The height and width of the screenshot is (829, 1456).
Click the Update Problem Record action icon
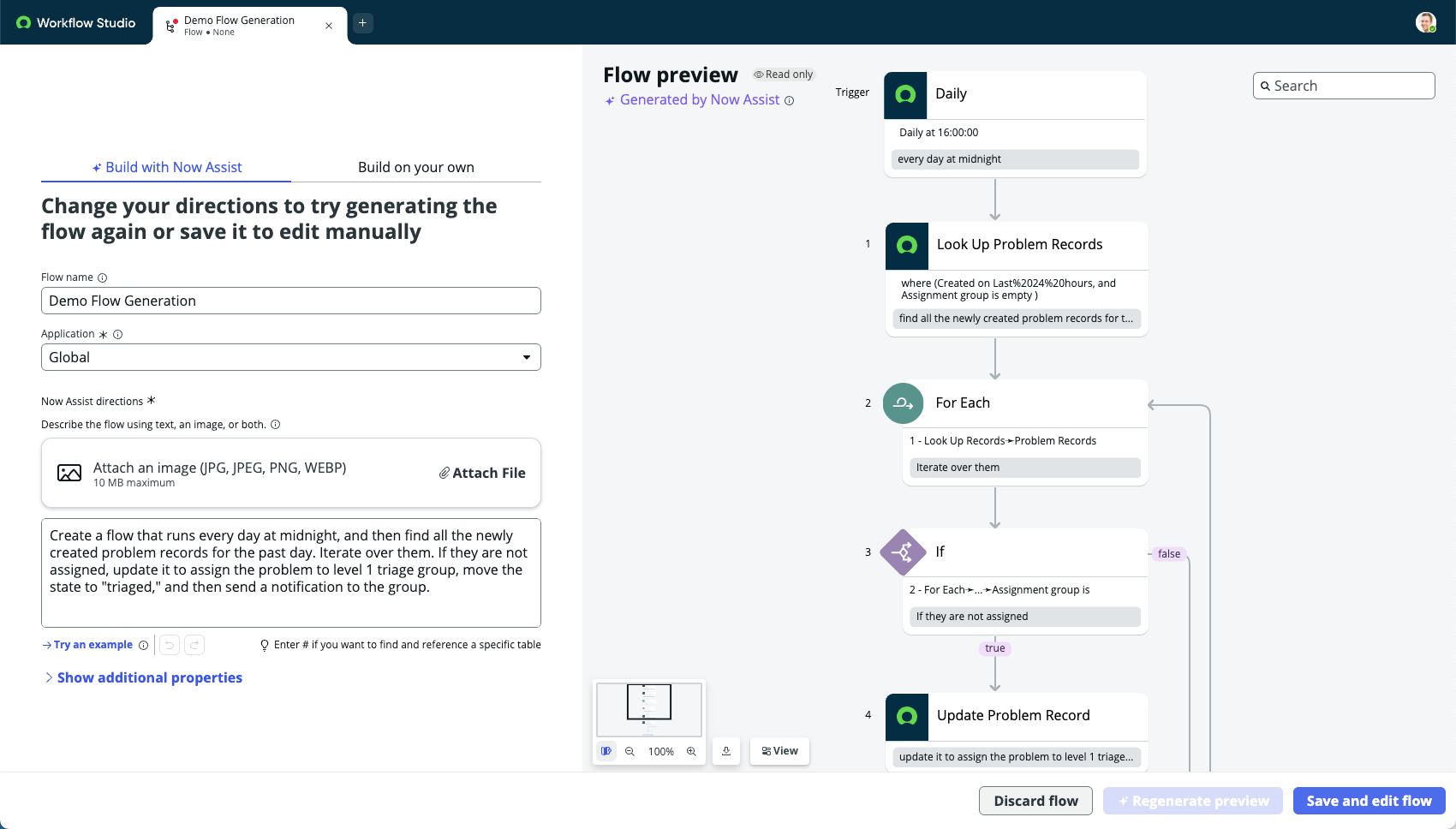(907, 717)
